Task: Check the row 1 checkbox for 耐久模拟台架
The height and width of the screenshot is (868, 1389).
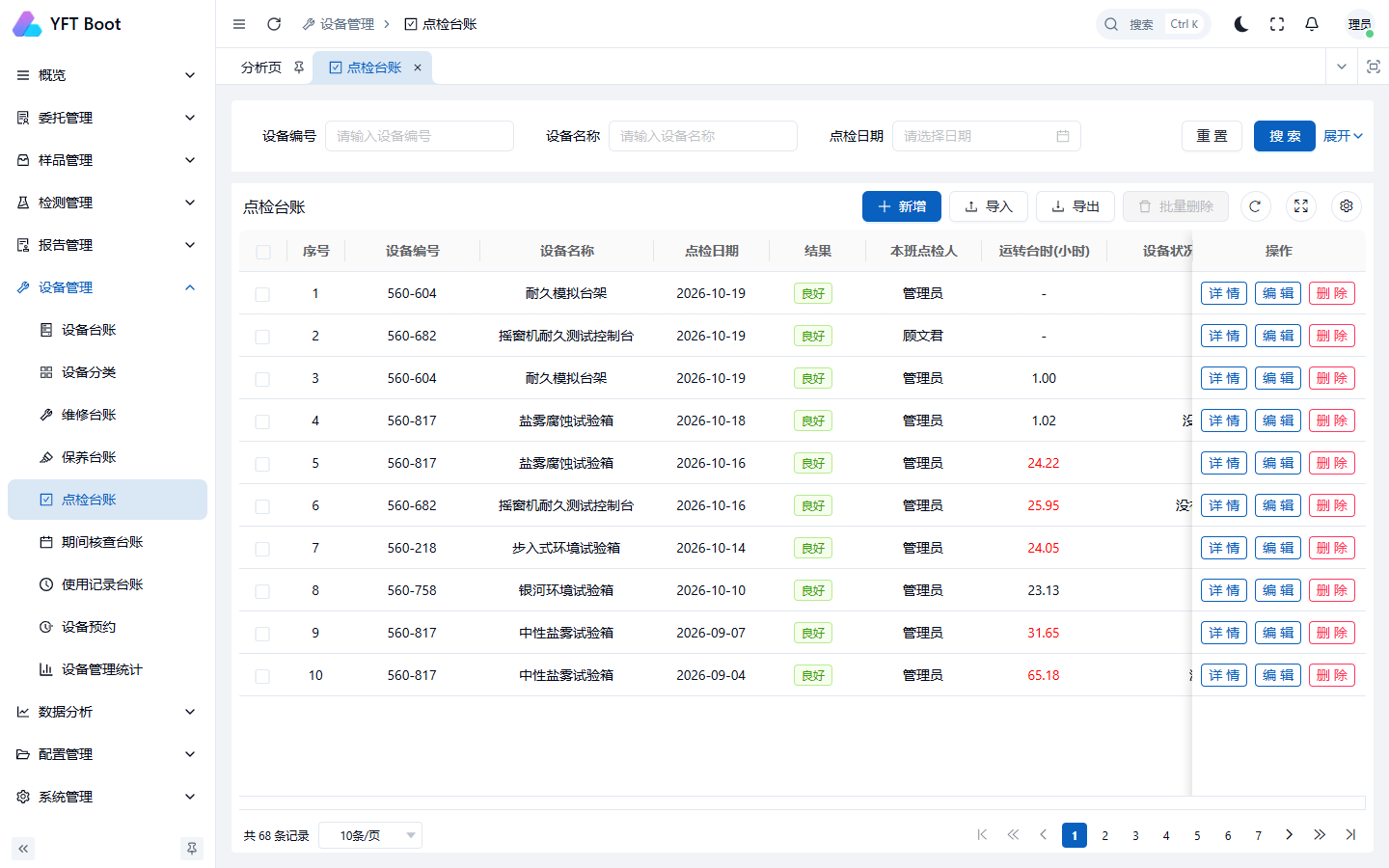Action: coord(262,294)
